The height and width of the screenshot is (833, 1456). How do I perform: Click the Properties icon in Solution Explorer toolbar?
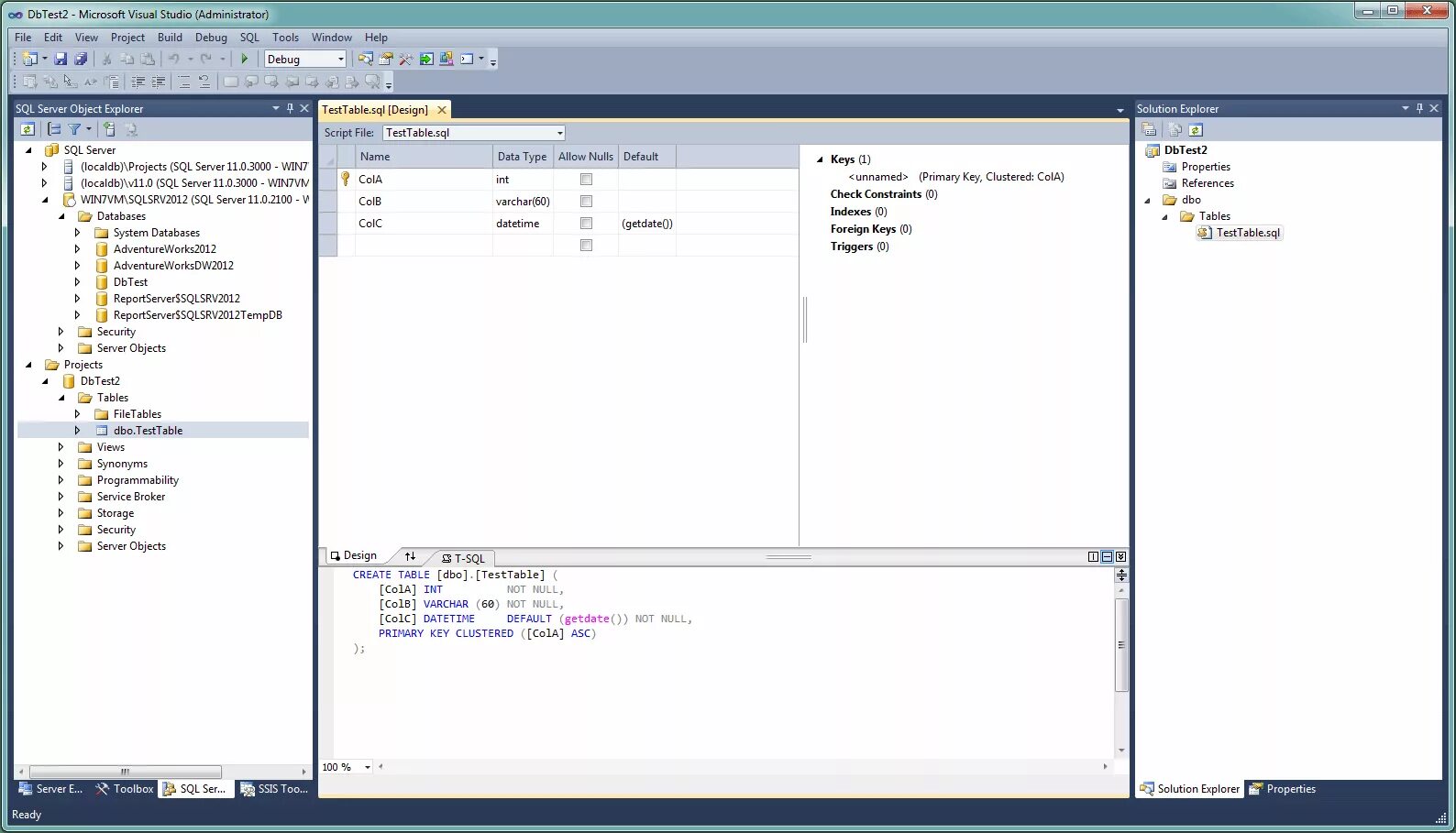pyautogui.click(x=1149, y=130)
